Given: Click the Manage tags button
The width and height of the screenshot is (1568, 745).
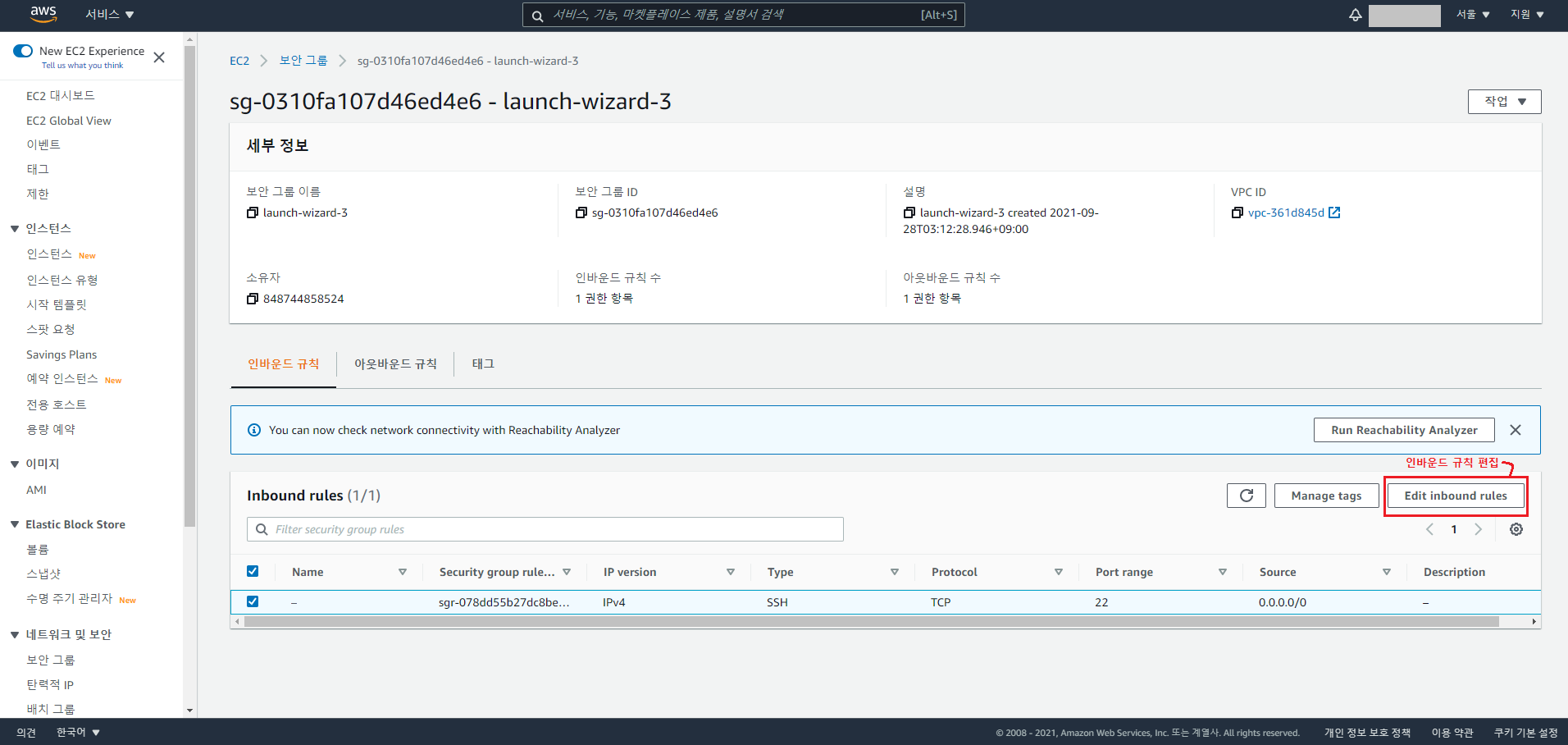Looking at the screenshot, I should [1326, 496].
